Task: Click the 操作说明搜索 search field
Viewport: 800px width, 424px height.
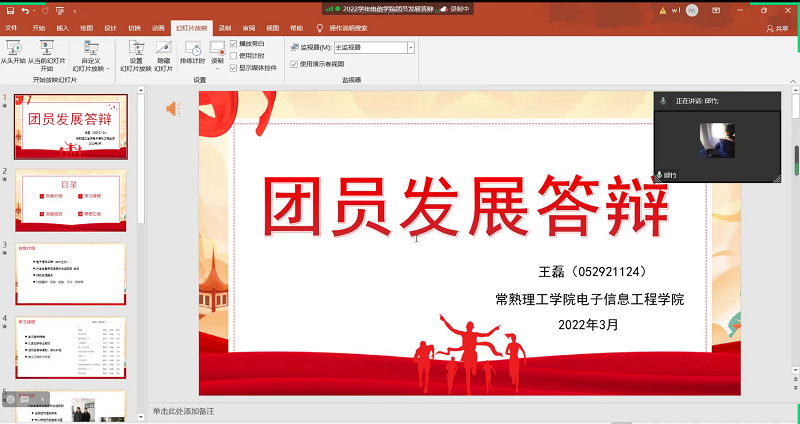Action: click(x=348, y=28)
